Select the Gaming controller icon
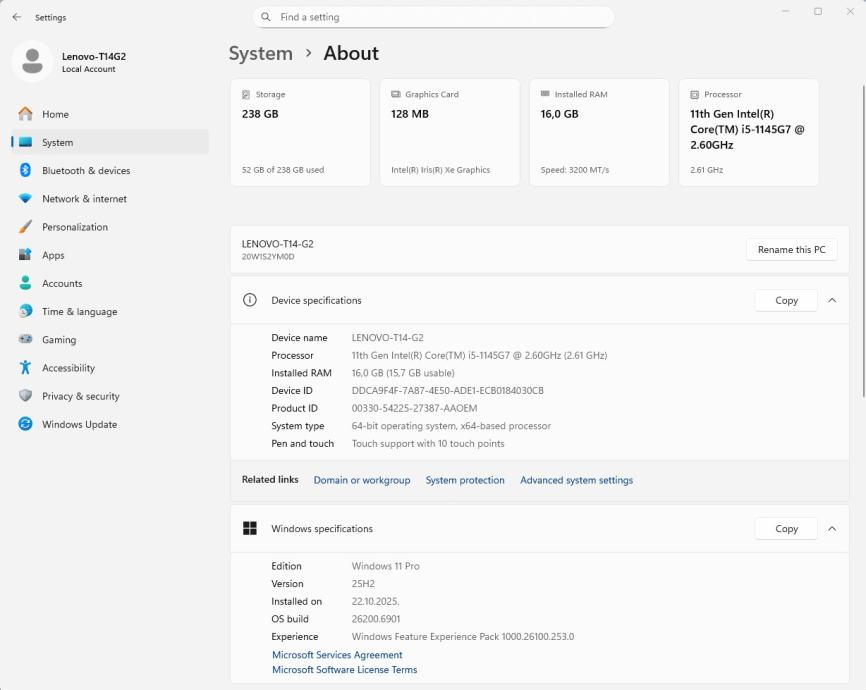Image resolution: width=866 pixels, height=690 pixels. (x=25, y=340)
